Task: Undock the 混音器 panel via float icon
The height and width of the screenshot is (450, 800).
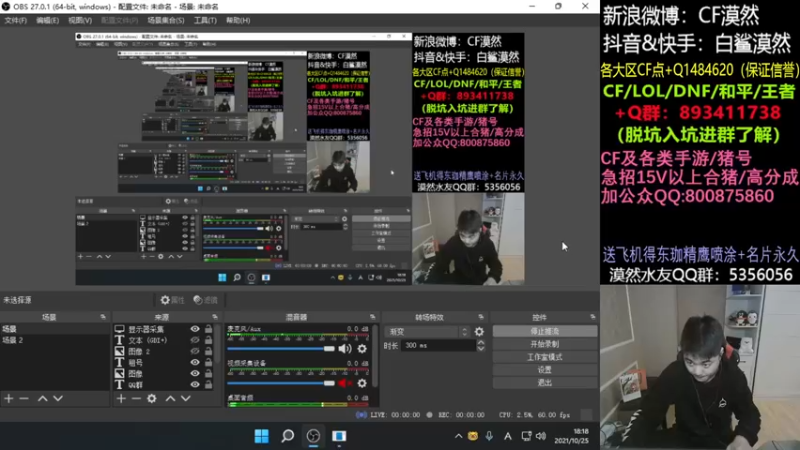Action: [372, 317]
